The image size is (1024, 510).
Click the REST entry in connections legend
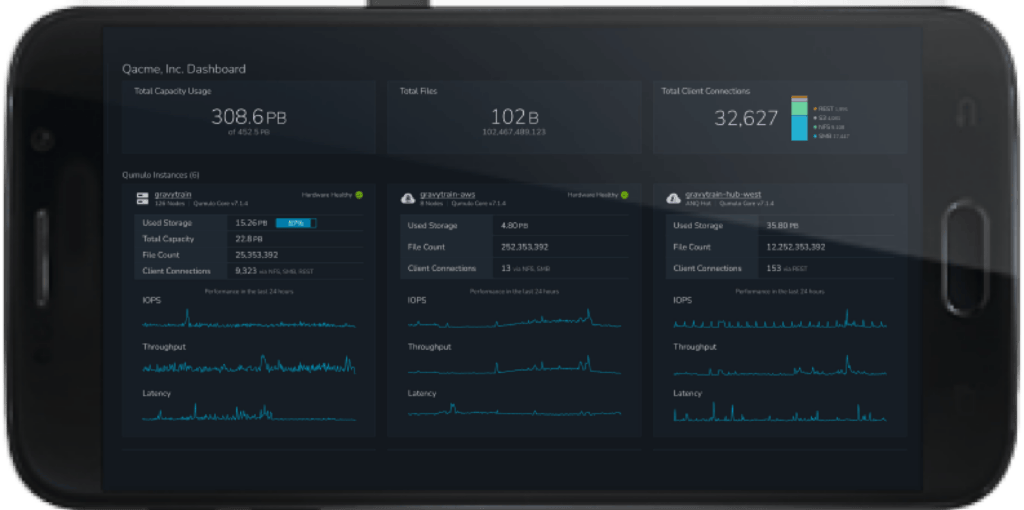831,107
